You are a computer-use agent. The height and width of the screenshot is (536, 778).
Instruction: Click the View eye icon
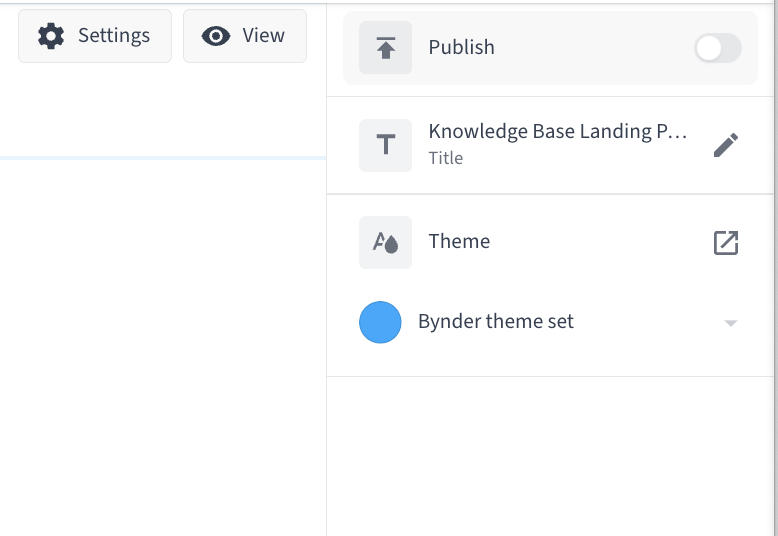(216, 36)
